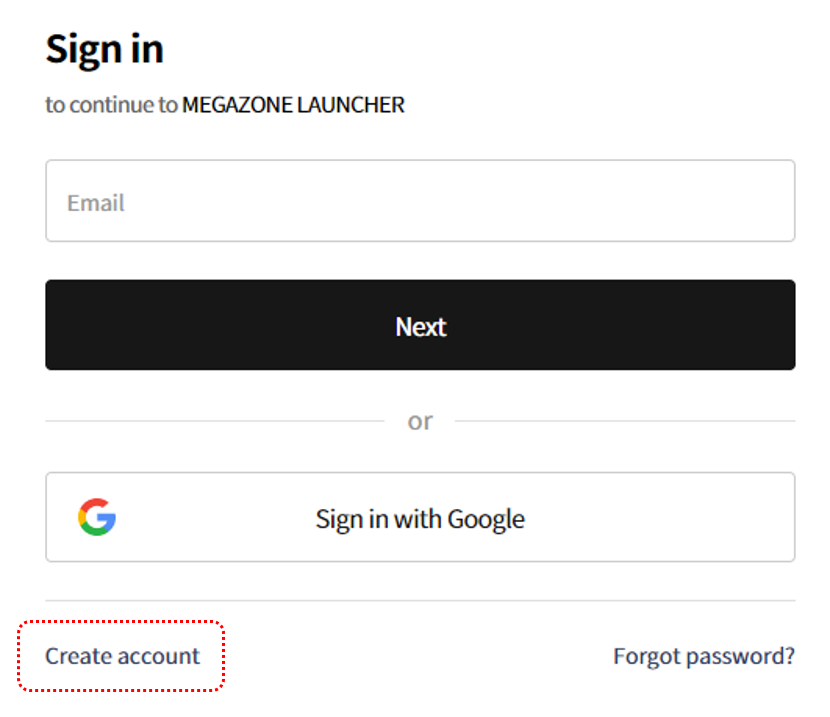Start registration via Create account

(x=122, y=656)
